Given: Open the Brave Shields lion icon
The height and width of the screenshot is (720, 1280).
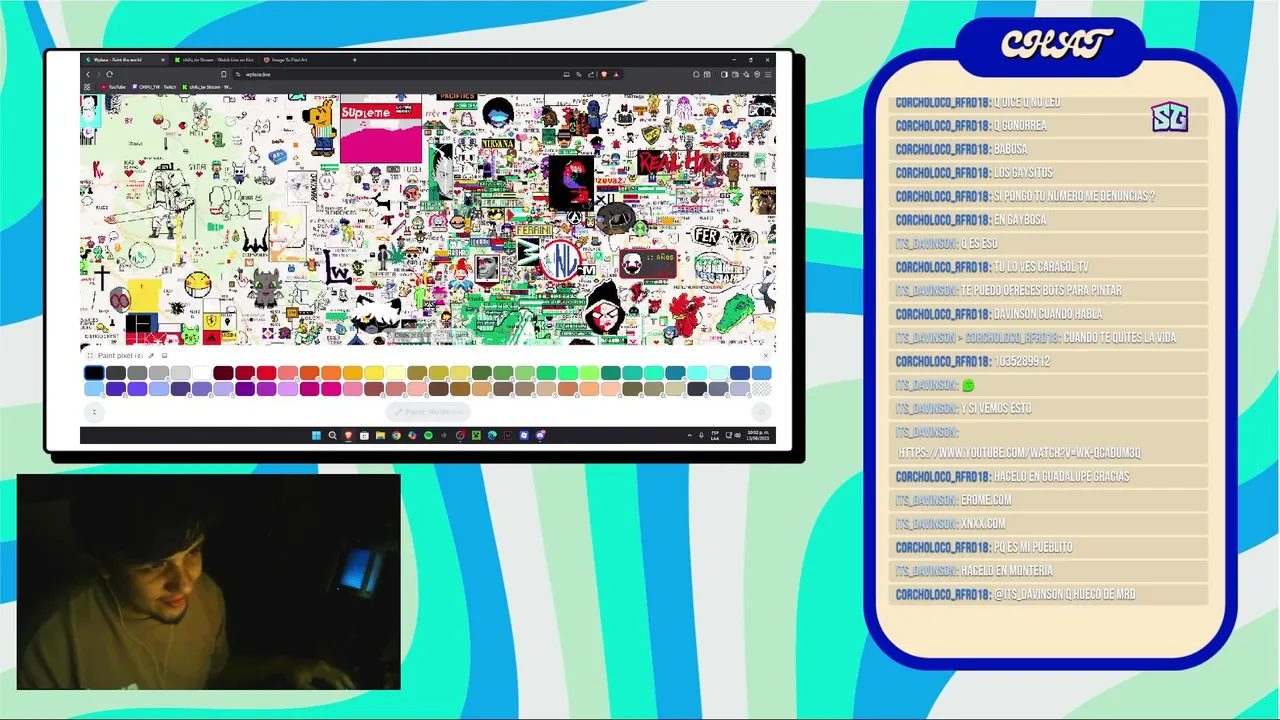Looking at the screenshot, I should coord(603,74).
